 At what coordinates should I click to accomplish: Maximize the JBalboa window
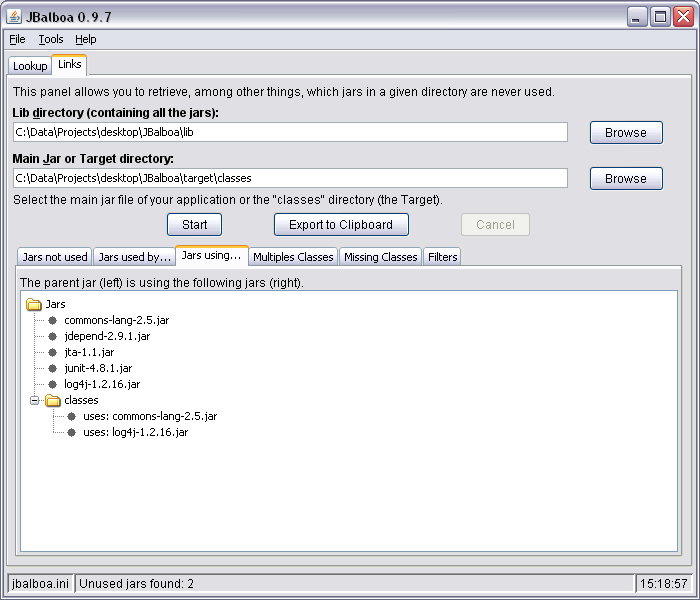point(660,17)
